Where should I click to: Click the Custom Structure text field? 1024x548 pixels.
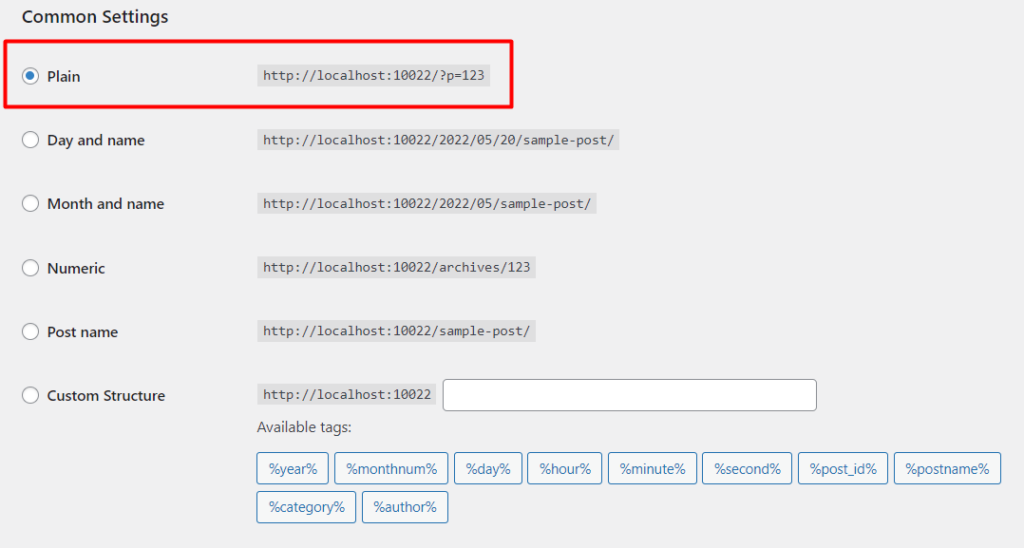[x=630, y=395]
